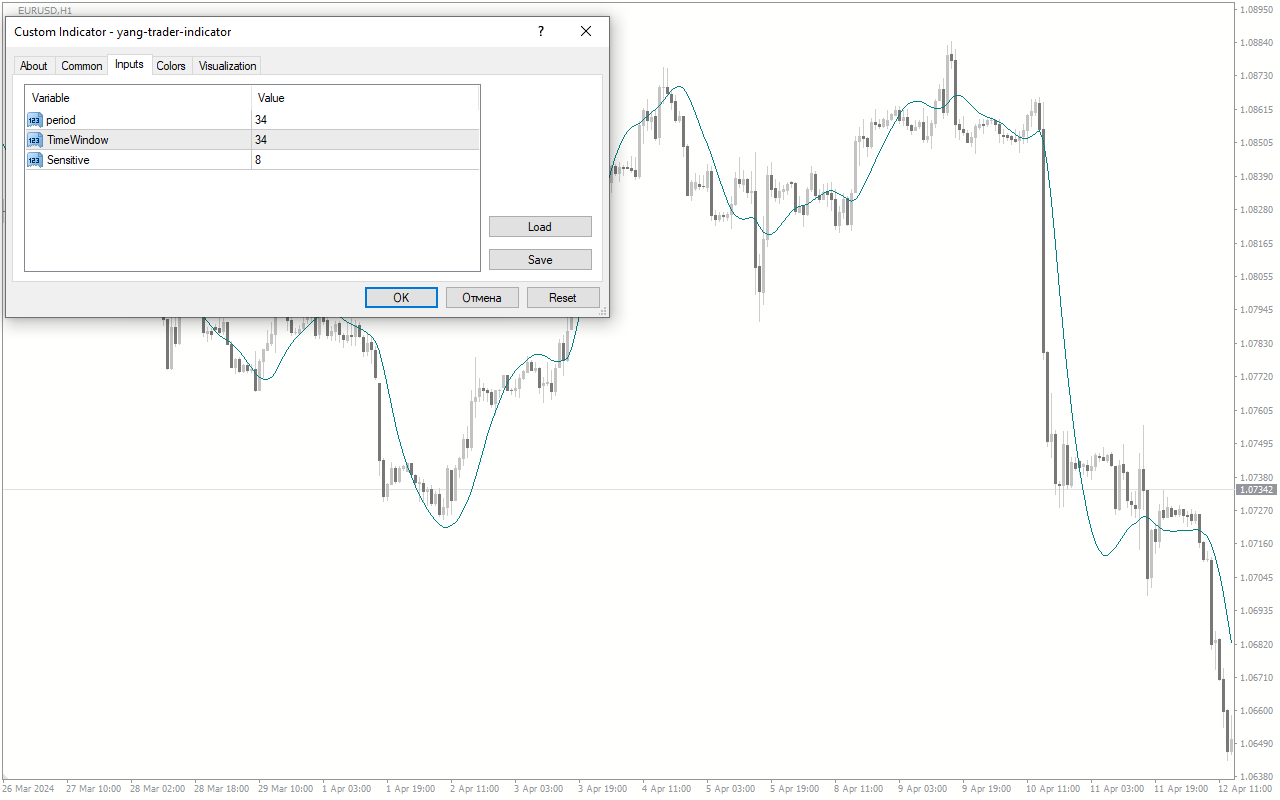The height and width of the screenshot is (800, 1280).
Task: Click the 1.08840 price scale label
Action: click(1255, 43)
